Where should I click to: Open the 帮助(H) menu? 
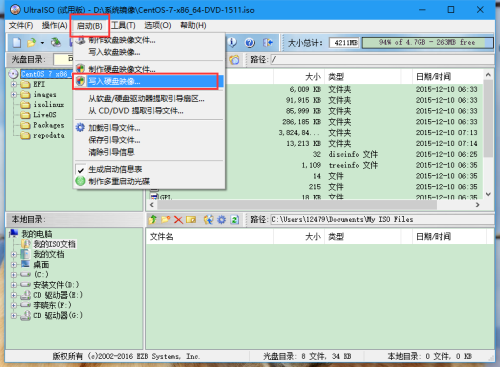pyautogui.click(x=193, y=26)
